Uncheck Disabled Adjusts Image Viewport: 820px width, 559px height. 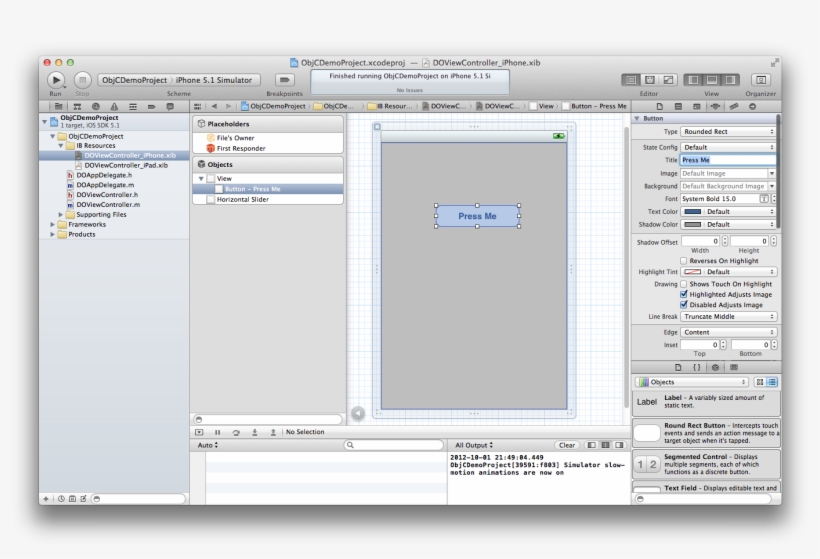[x=684, y=305]
